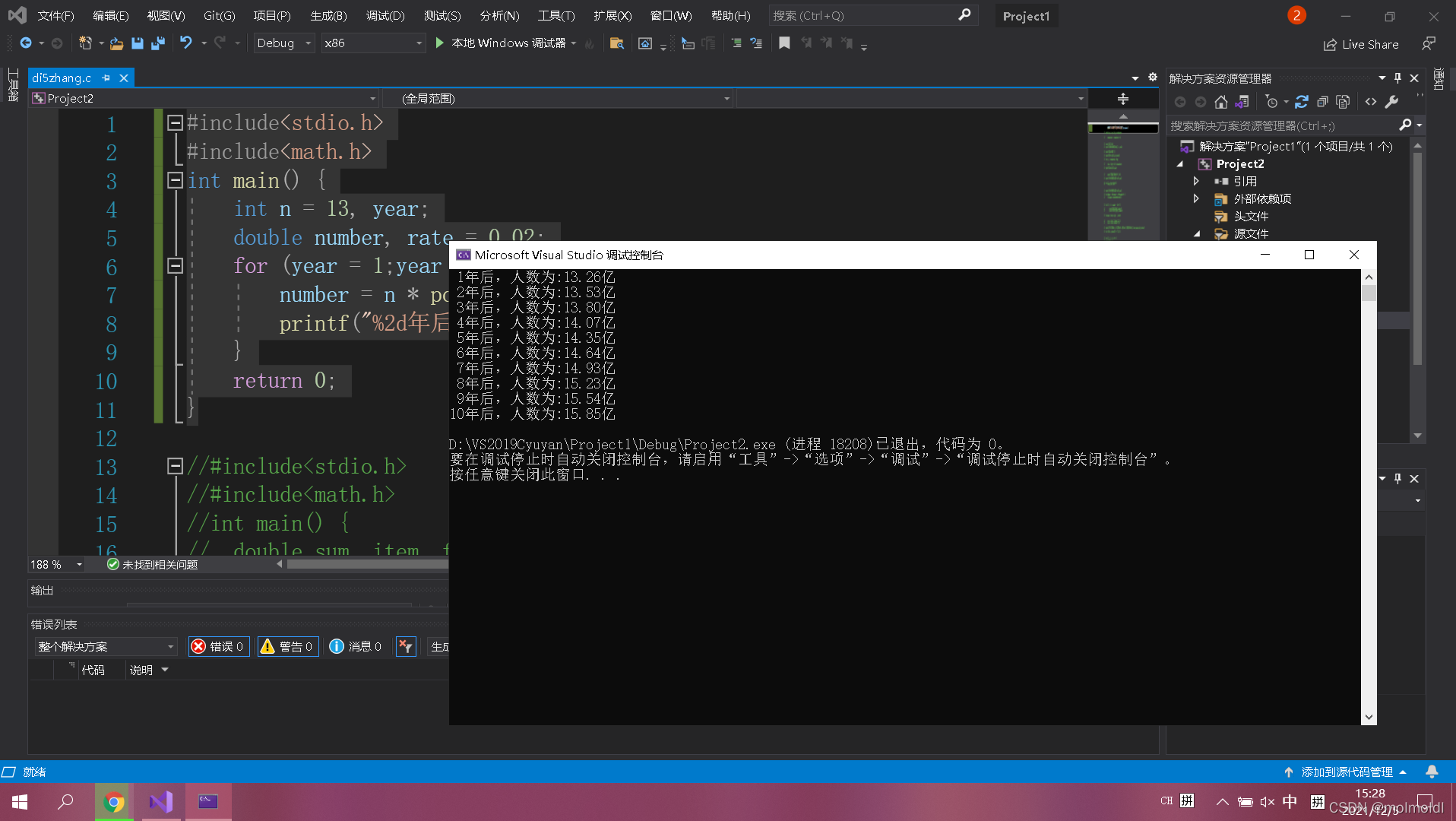Viewport: 1456px width, 821px height.
Task: Open the 文件(F) menu
Action: click(55, 15)
